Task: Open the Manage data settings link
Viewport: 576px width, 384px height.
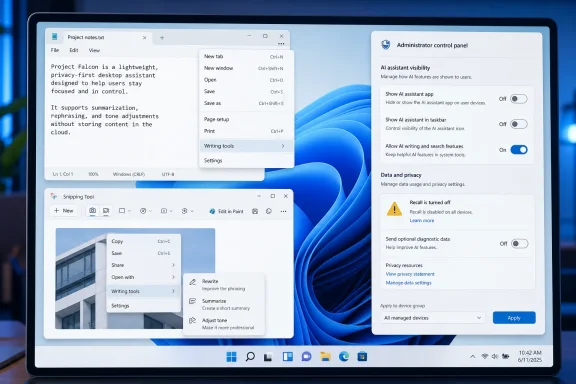Action: tap(408, 283)
